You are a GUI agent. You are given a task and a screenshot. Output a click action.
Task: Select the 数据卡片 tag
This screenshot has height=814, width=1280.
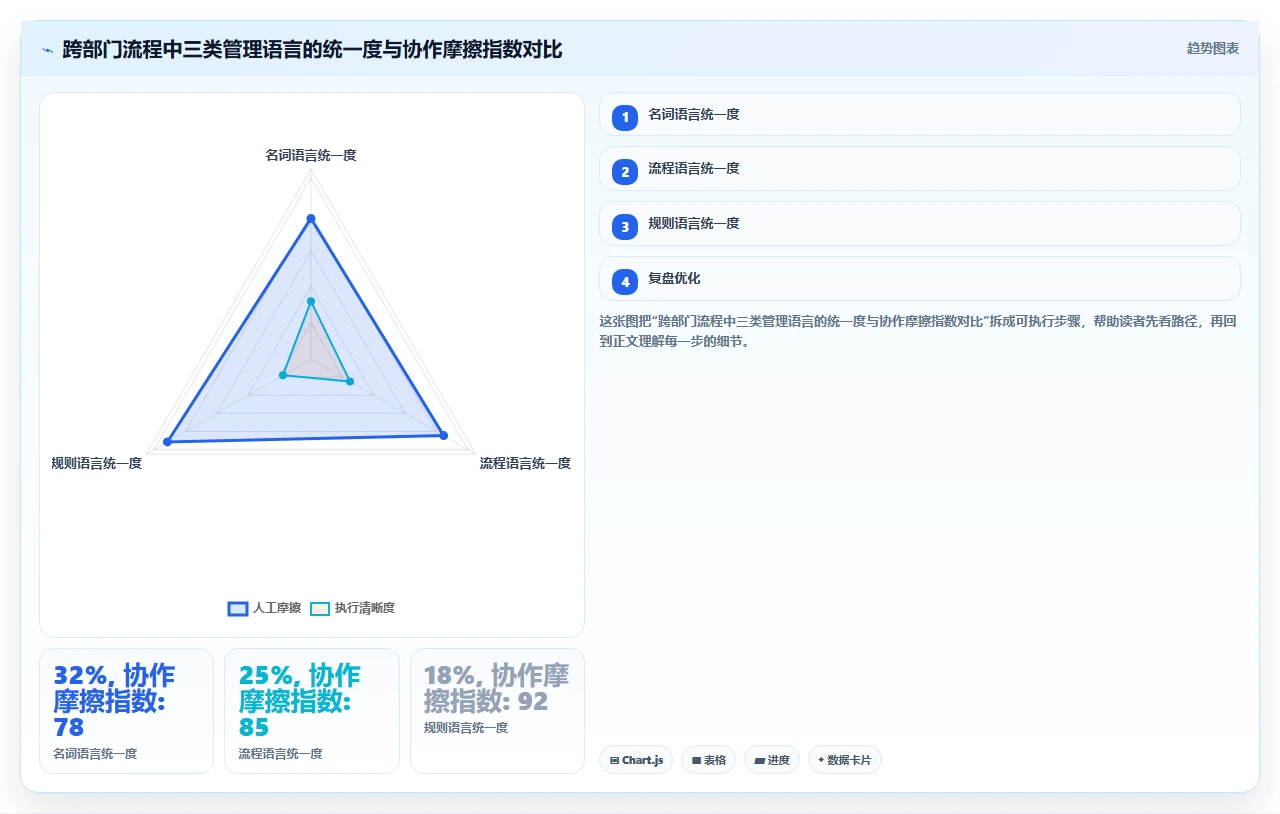(x=845, y=760)
